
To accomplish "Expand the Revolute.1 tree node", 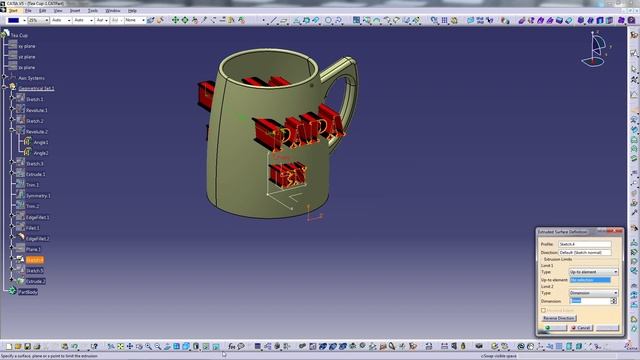I will click(12, 109).
